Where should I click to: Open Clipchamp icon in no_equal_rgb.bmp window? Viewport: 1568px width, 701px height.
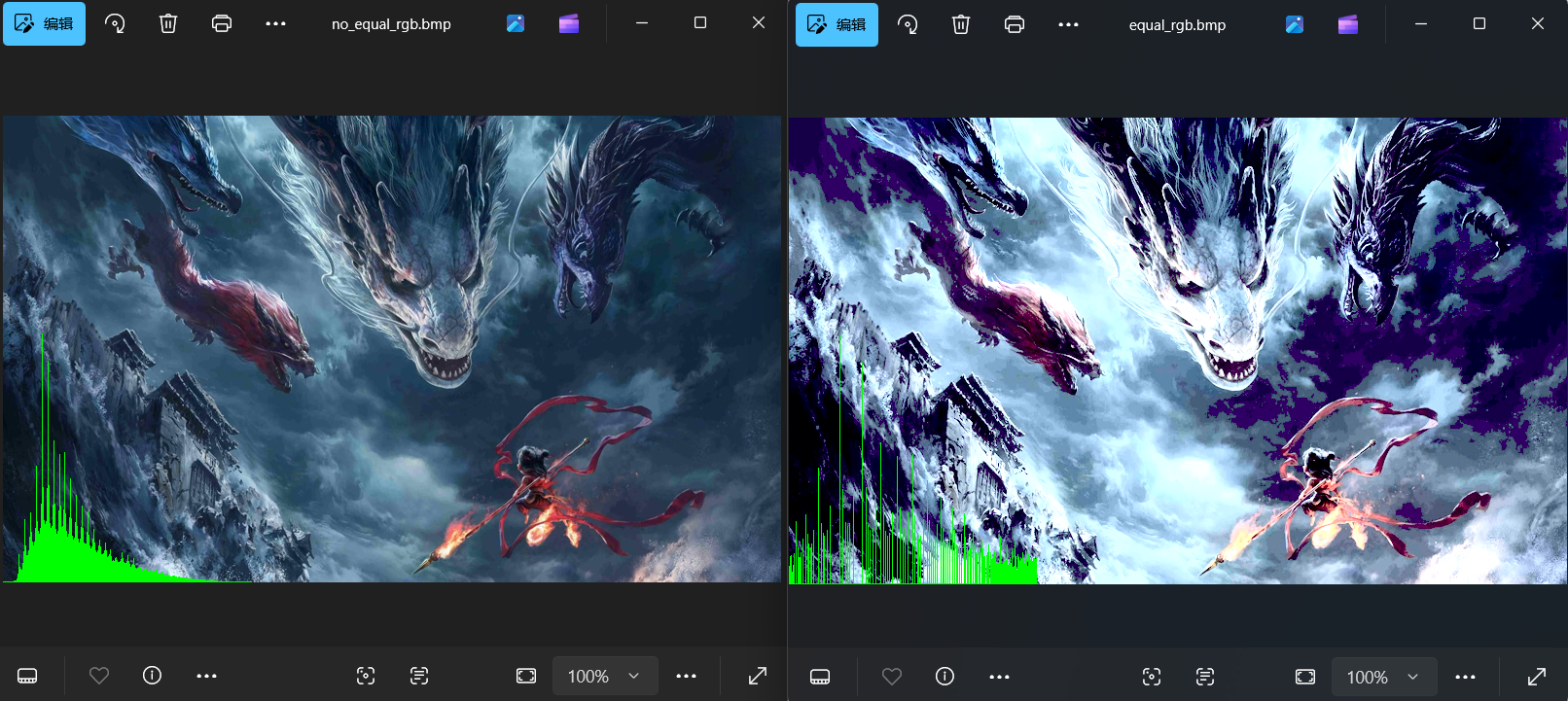click(569, 23)
